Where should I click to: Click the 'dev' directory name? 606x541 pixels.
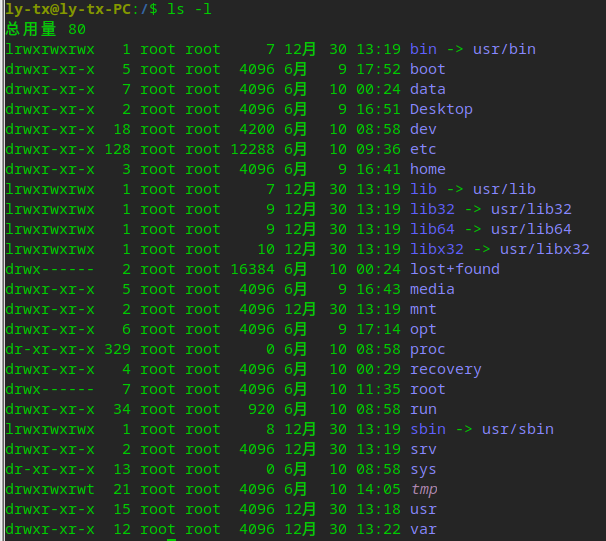pos(423,129)
